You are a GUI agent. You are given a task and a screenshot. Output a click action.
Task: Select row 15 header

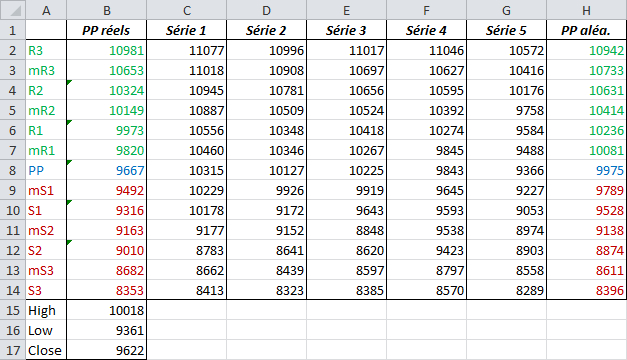[x=13, y=310]
